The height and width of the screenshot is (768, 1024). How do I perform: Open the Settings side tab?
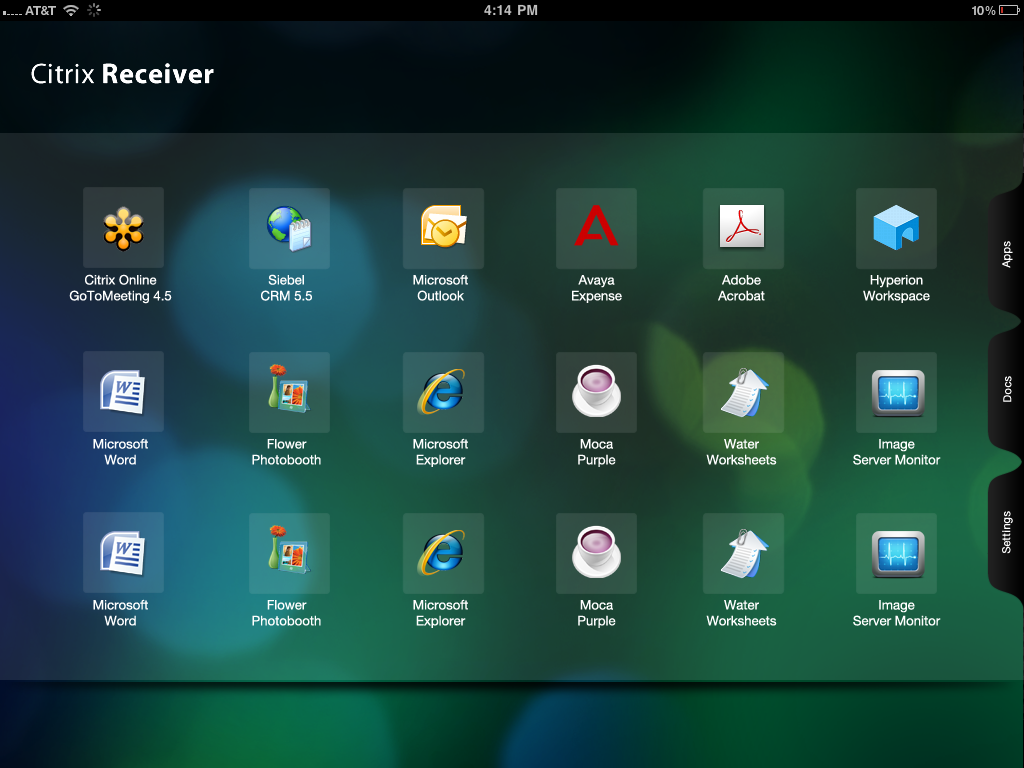1006,532
